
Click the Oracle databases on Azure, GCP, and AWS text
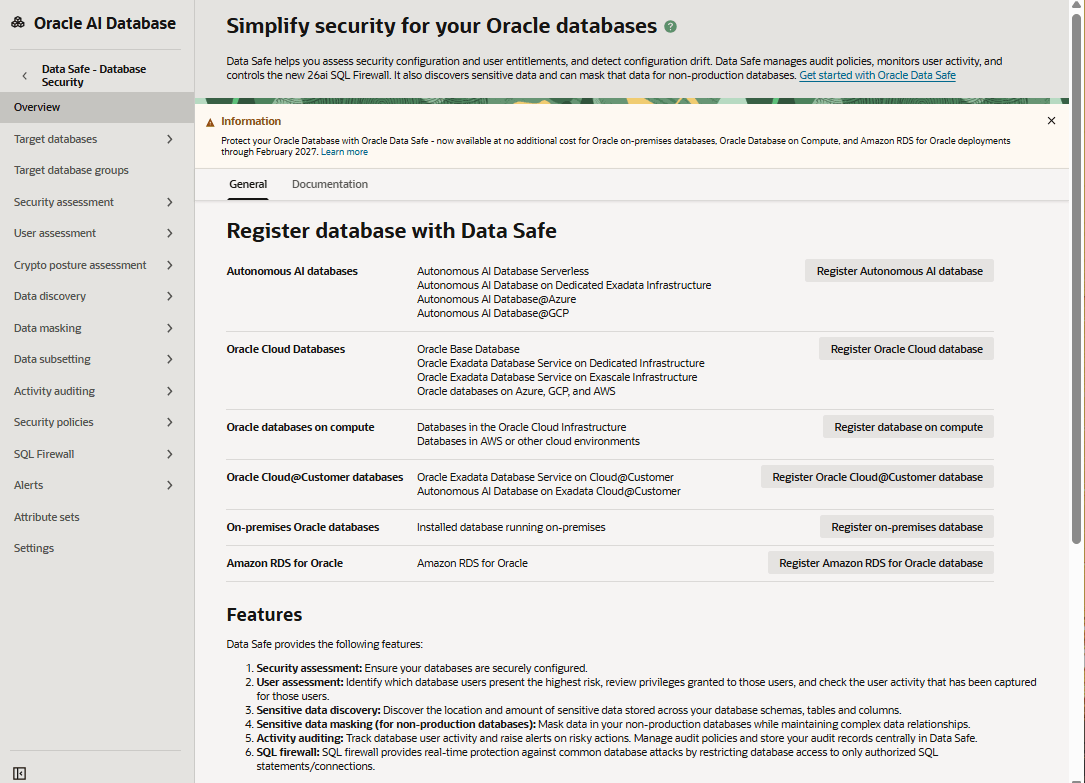(x=516, y=392)
